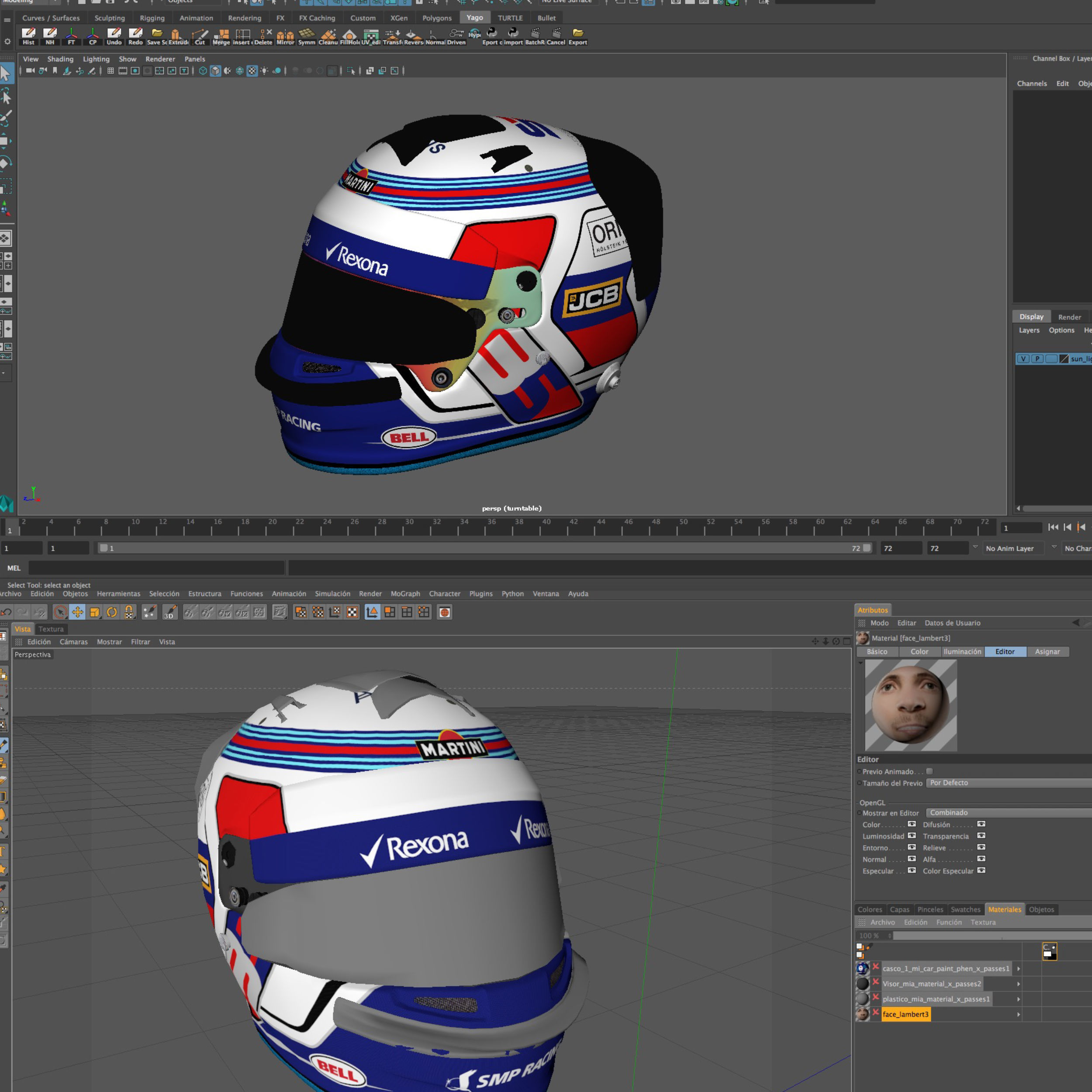Screen dimensions: 1092x1092
Task: Click the Cinema 4D undo arrow icon
Action: (x=6, y=612)
